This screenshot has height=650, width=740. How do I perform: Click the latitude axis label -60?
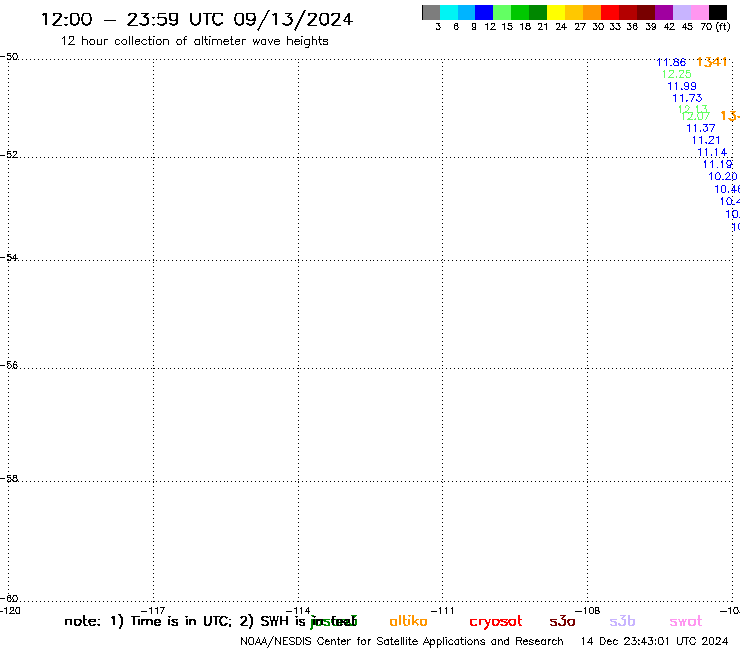click(9, 599)
